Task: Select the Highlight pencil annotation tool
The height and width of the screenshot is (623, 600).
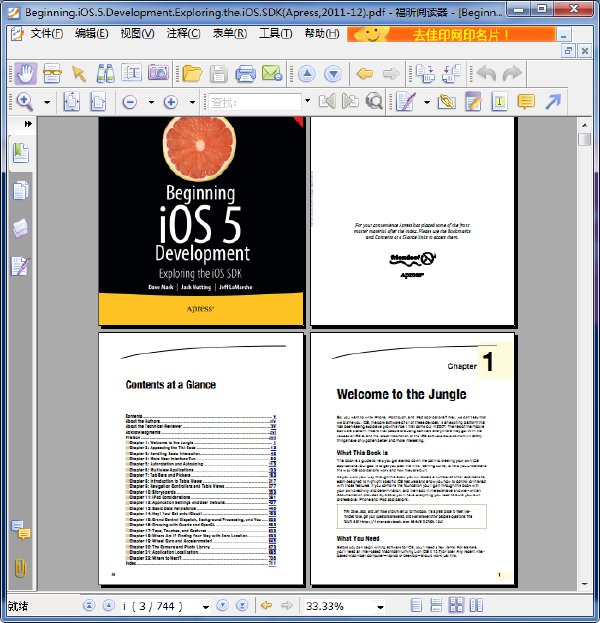Action: 405,102
